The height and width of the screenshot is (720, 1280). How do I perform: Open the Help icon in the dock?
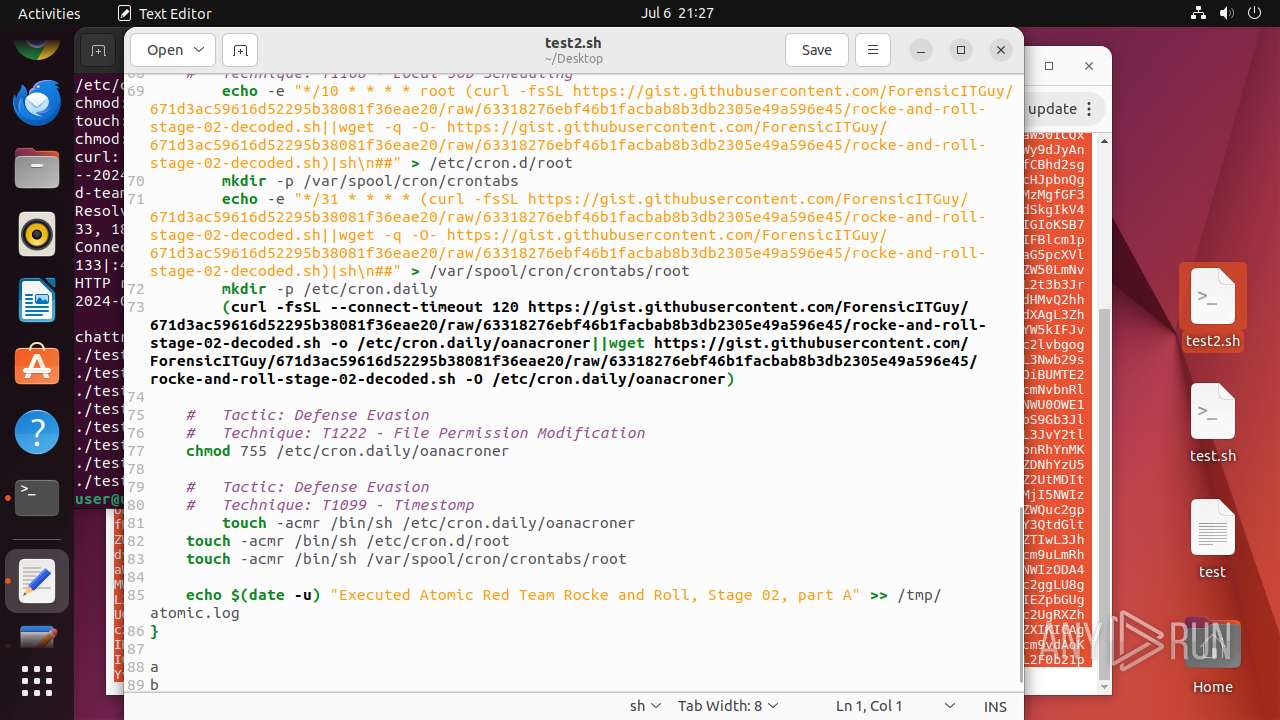[37, 432]
